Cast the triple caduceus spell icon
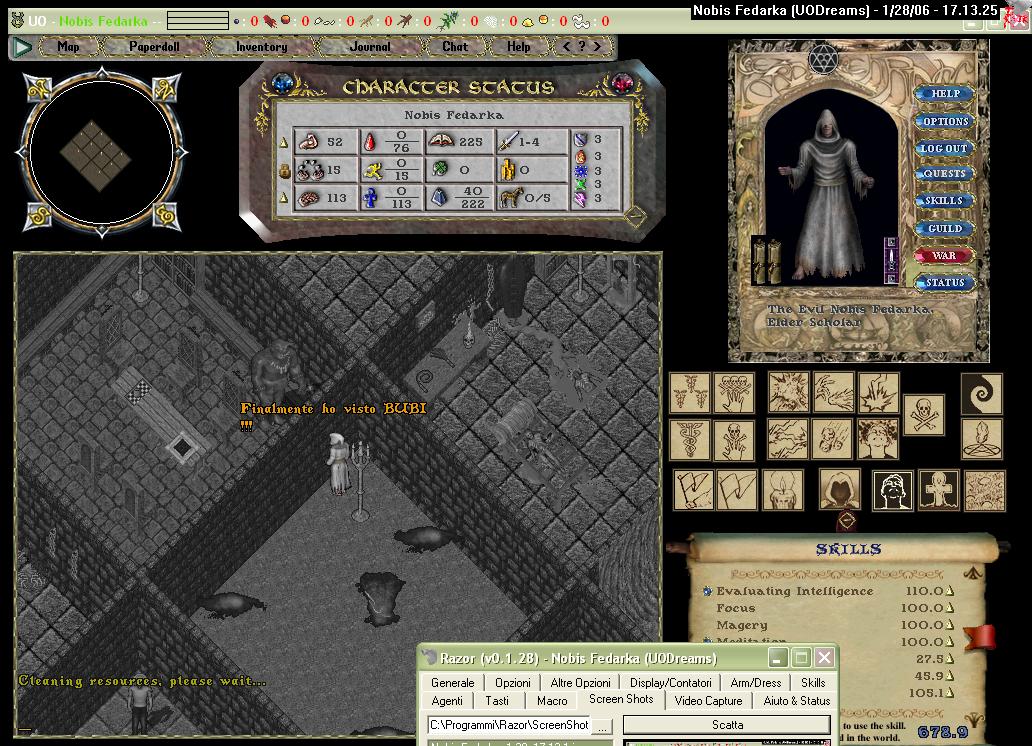 coord(690,392)
